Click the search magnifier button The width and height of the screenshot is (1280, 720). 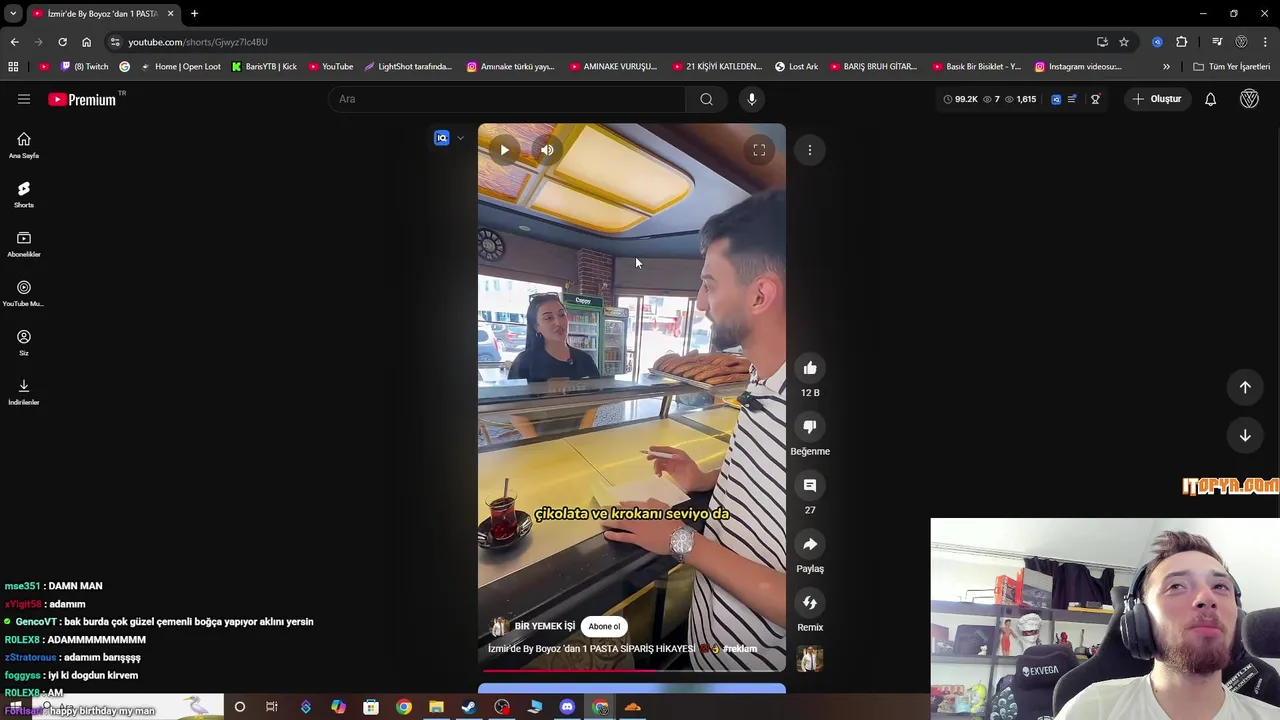[x=706, y=99]
